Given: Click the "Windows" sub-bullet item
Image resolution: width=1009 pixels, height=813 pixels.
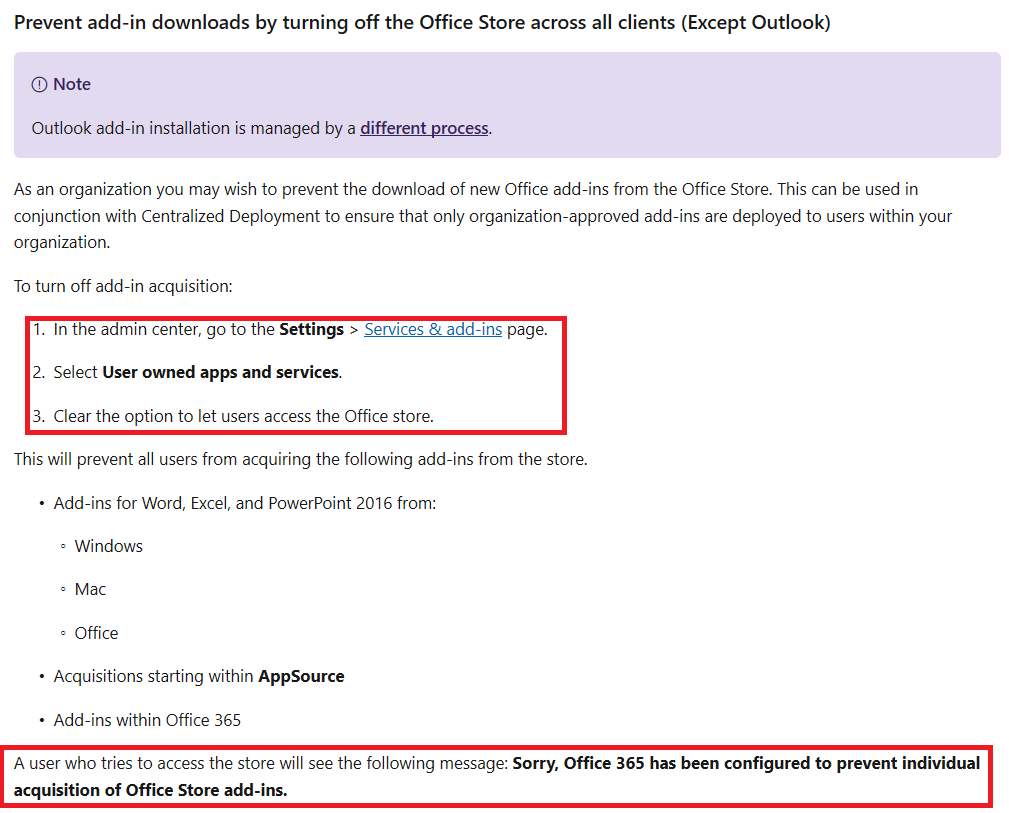Looking at the screenshot, I should tap(108, 546).
